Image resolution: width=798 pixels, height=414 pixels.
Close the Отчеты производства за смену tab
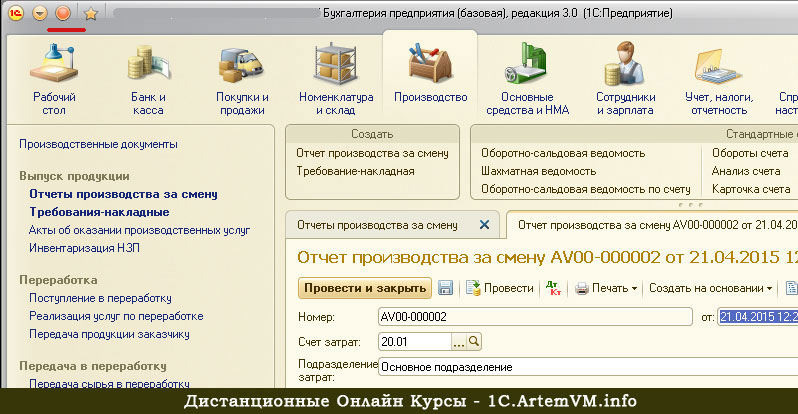point(484,225)
